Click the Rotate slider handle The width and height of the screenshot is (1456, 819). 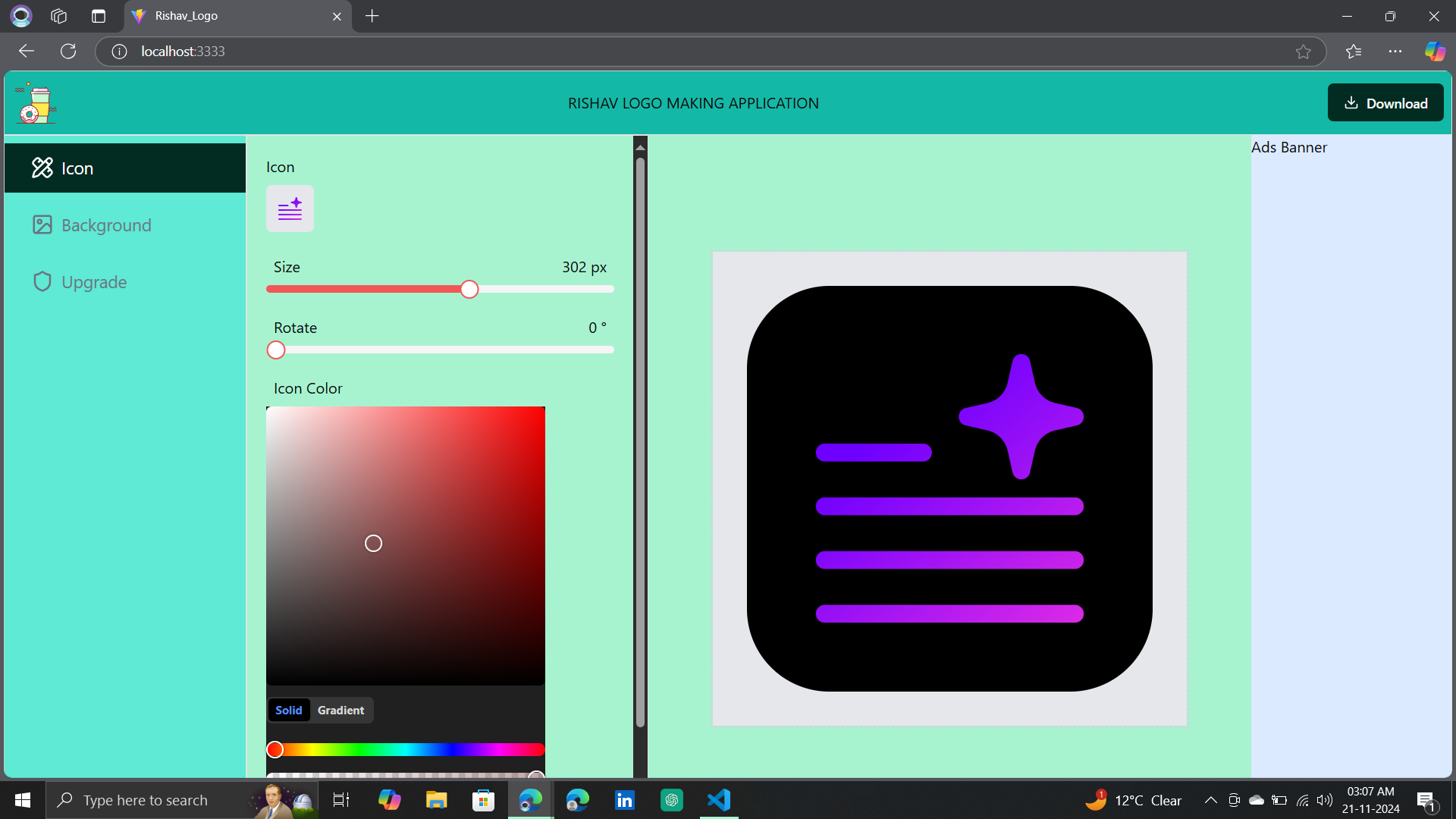[x=276, y=350]
